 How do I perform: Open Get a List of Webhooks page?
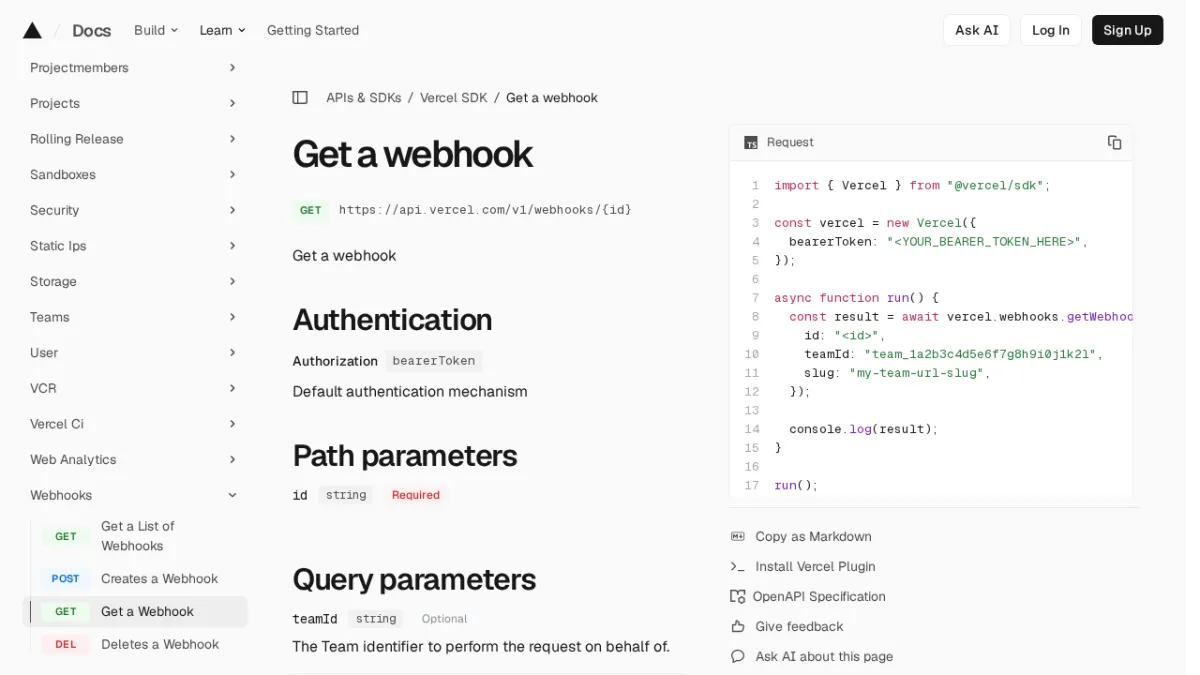point(138,536)
